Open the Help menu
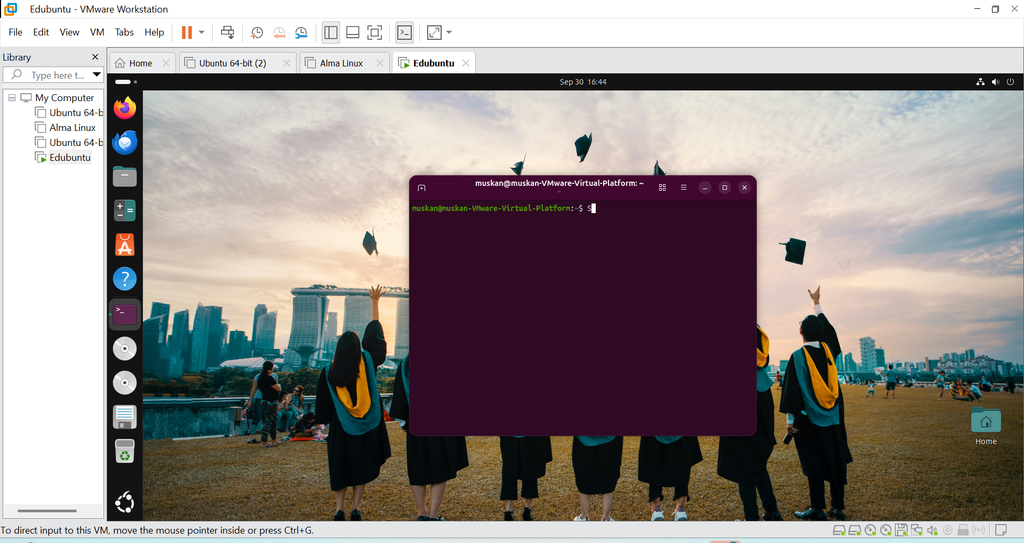Screen dimensions: 1024x543 (154, 32)
